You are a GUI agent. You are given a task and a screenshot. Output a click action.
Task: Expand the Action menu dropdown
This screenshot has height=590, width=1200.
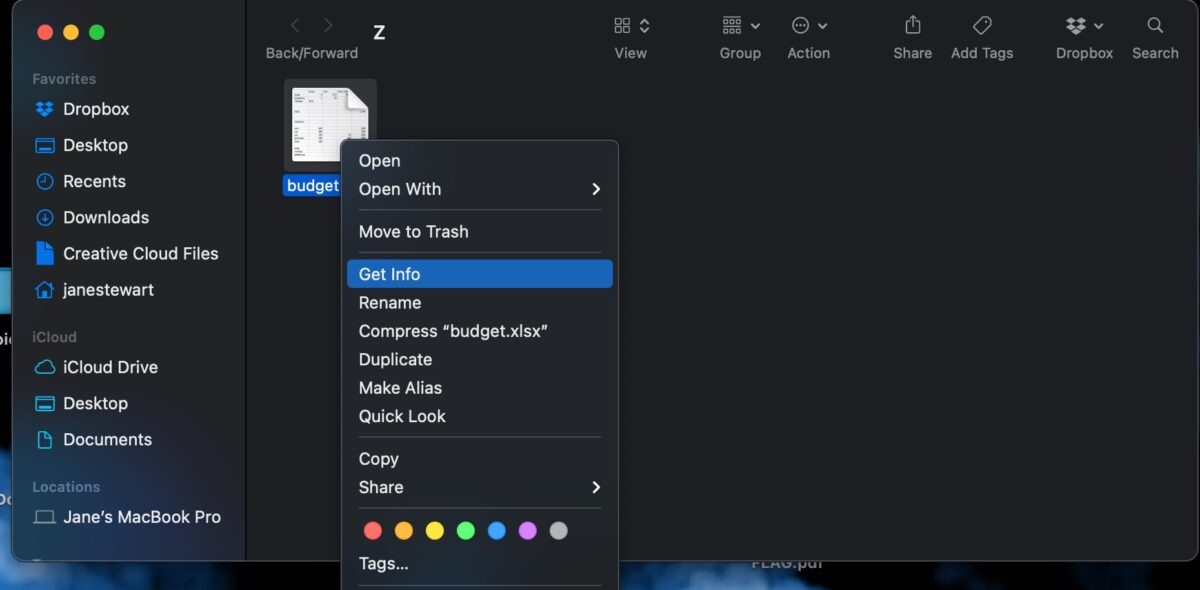point(808,26)
